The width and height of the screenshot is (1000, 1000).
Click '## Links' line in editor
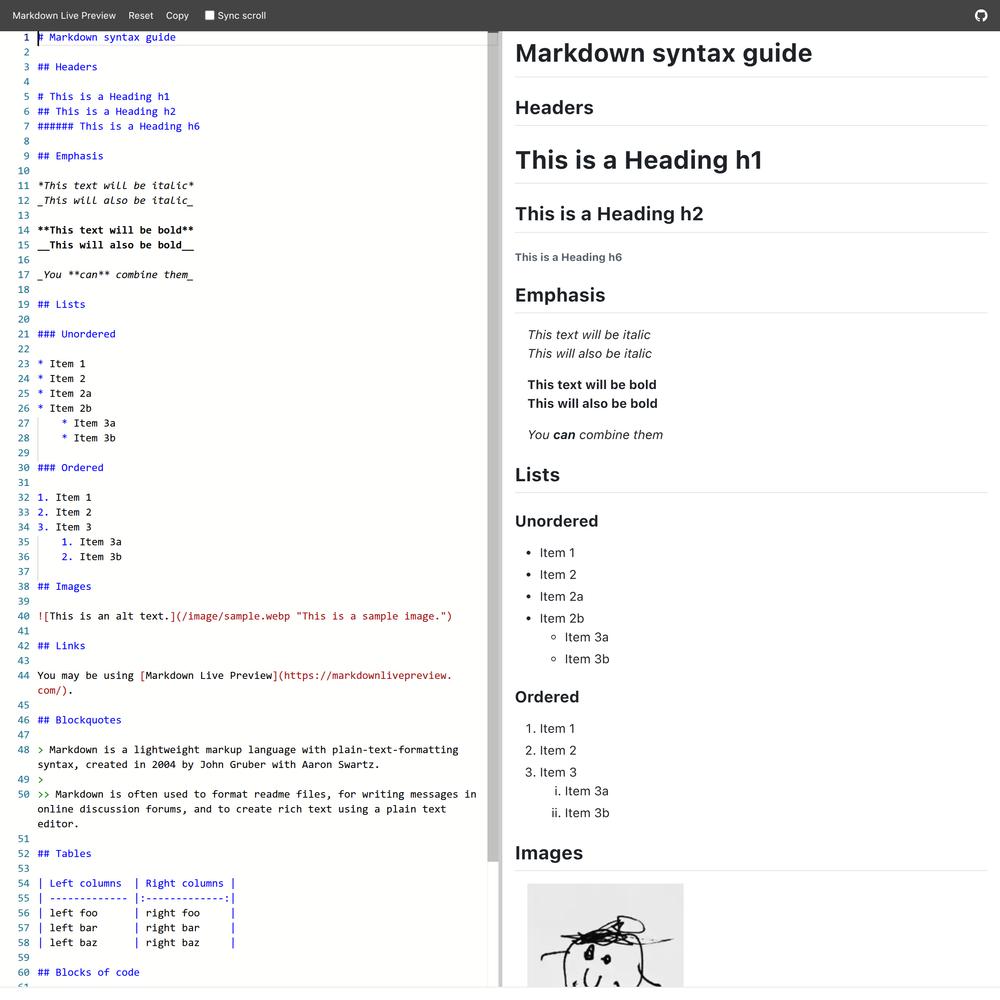61,646
